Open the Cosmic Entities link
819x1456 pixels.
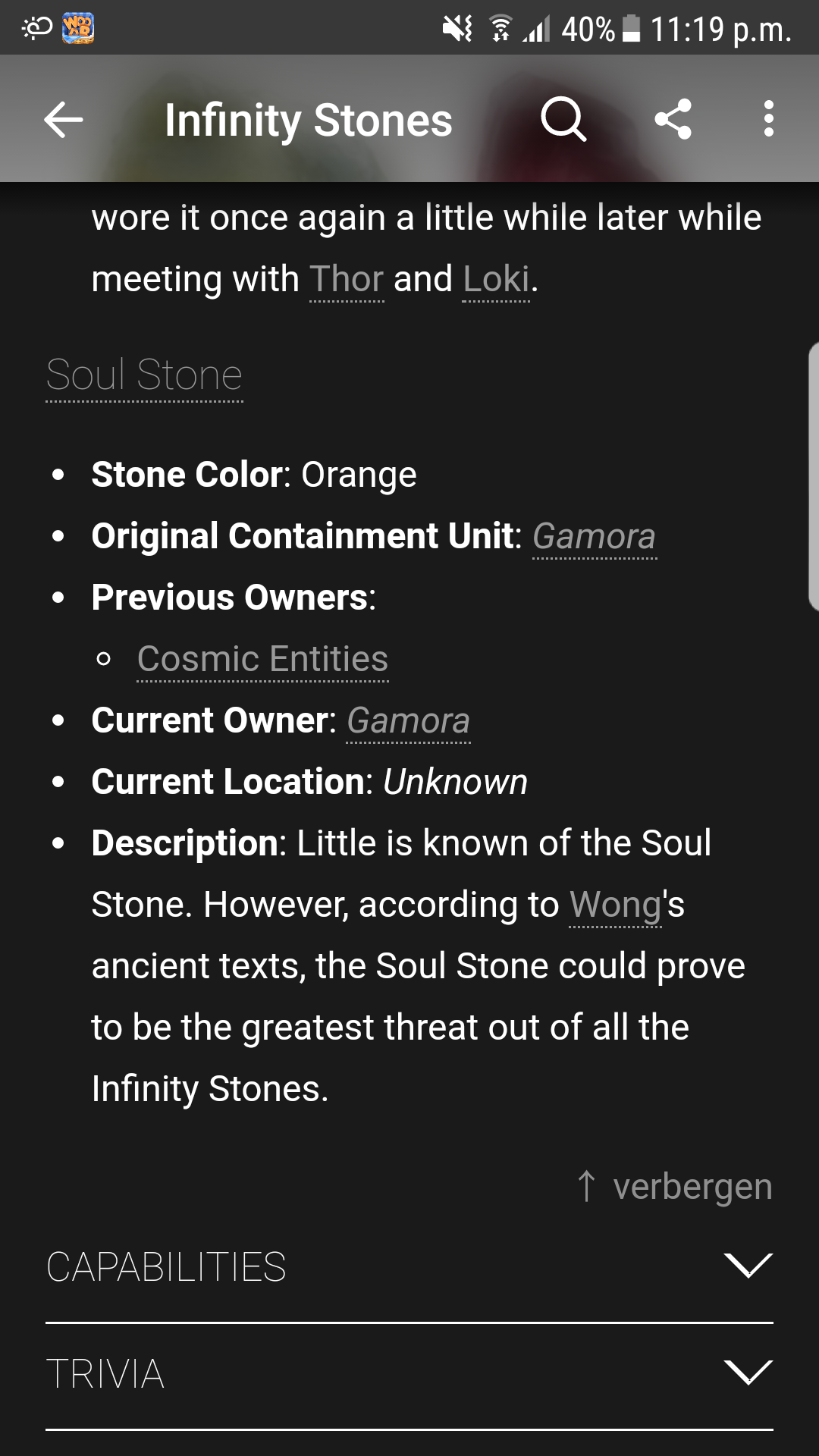point(262,659)
